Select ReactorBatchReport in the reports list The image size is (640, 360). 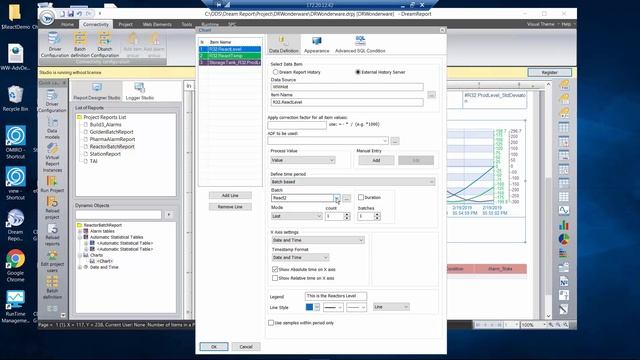click(x=112, y=147)
